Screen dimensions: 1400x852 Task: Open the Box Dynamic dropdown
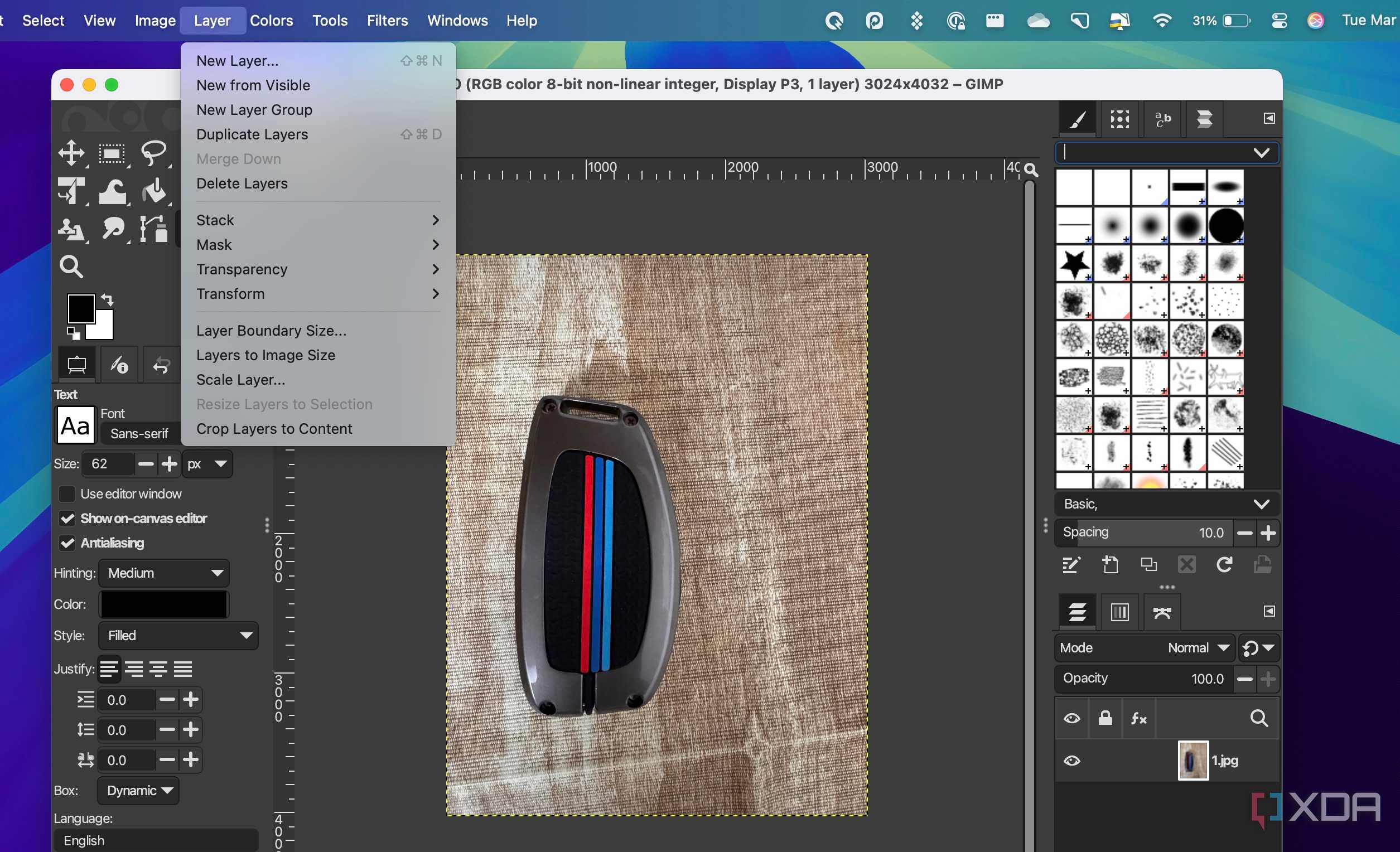click(138, 791)
